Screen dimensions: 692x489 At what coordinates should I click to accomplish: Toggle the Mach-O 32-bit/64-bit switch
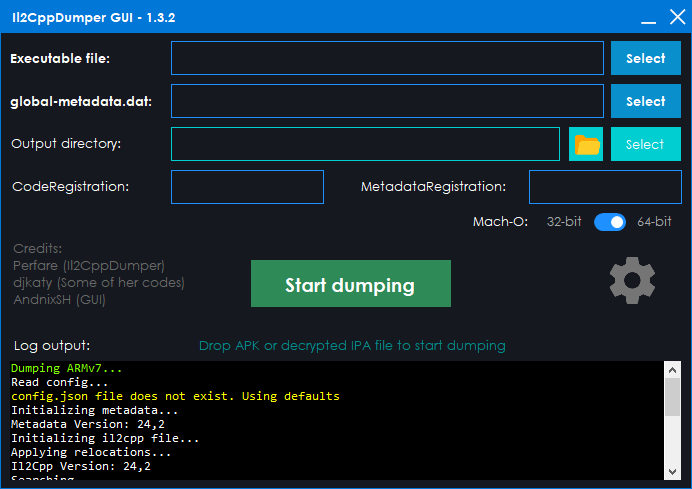click(609, 222)
